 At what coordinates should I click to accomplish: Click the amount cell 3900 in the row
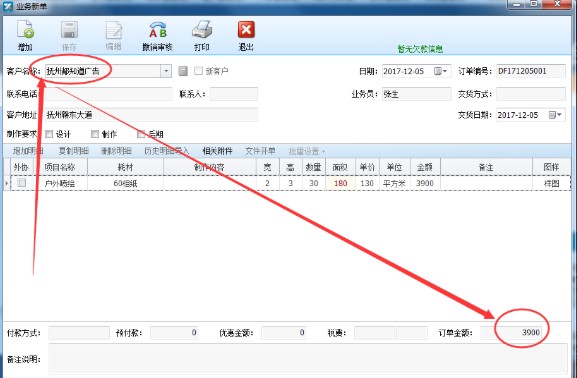coord(425,183)
